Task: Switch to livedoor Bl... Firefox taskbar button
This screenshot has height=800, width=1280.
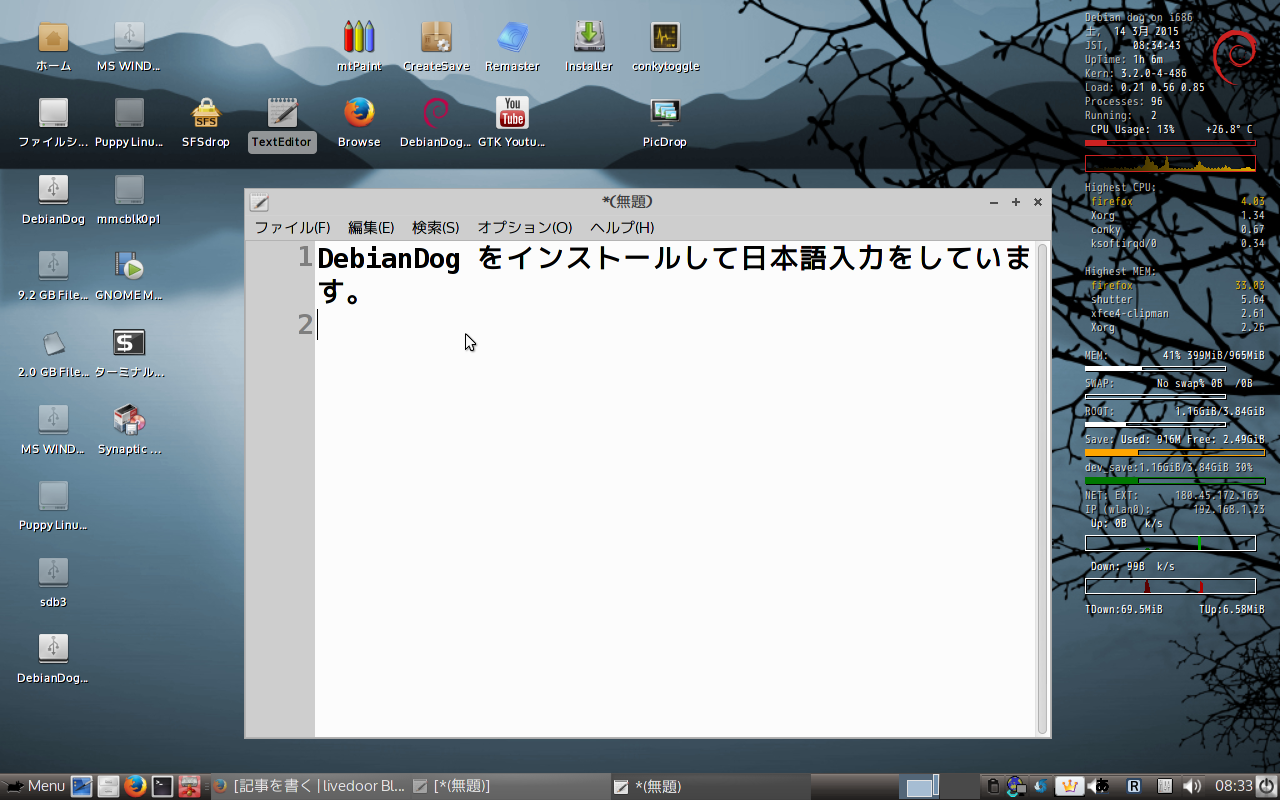Action: (x=310, y=786)
